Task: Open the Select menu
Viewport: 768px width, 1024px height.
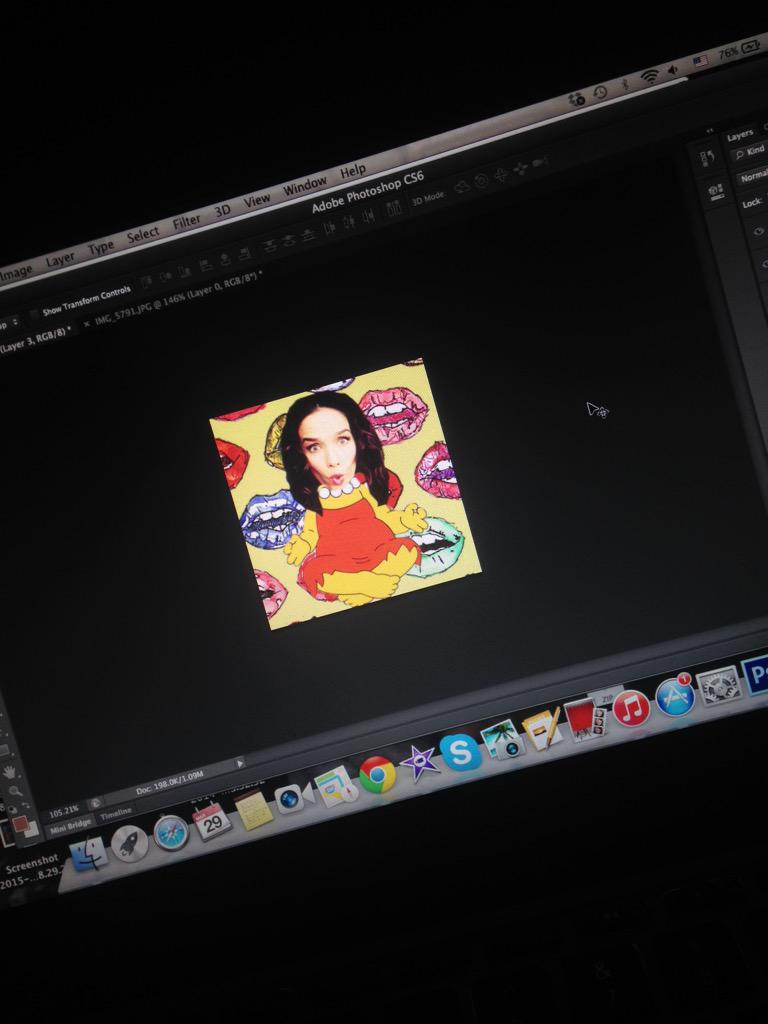Action: (142, 234)
